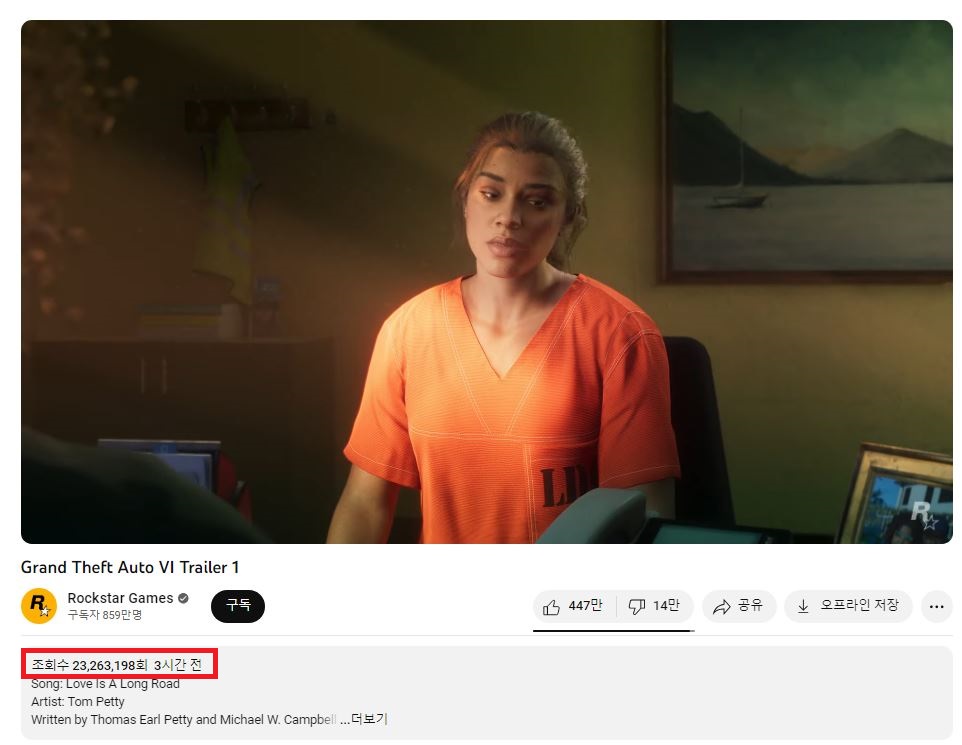Viewport: 962px width, 745px height.
Task: Expand description with 더보기
Action: (x=369, y=719)
